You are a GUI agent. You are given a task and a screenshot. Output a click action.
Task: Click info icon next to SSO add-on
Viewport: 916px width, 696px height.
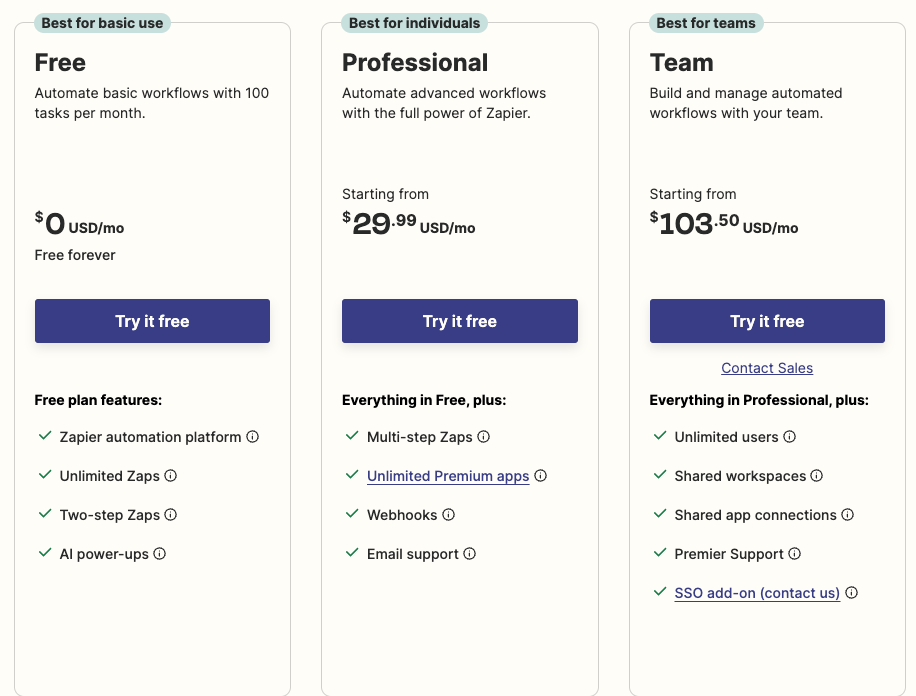[x=852, y=593]
